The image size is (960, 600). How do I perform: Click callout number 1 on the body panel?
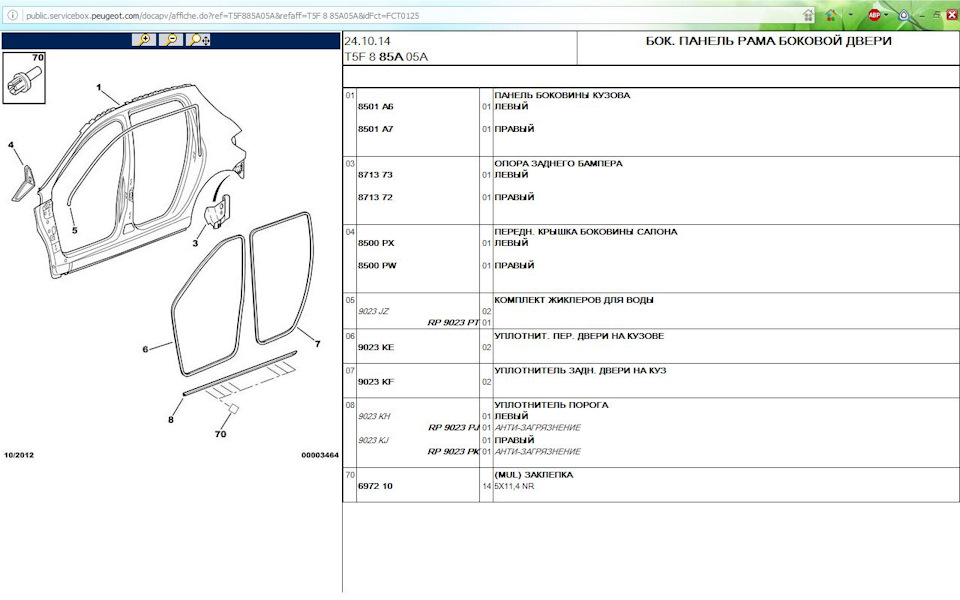(99, 89)
